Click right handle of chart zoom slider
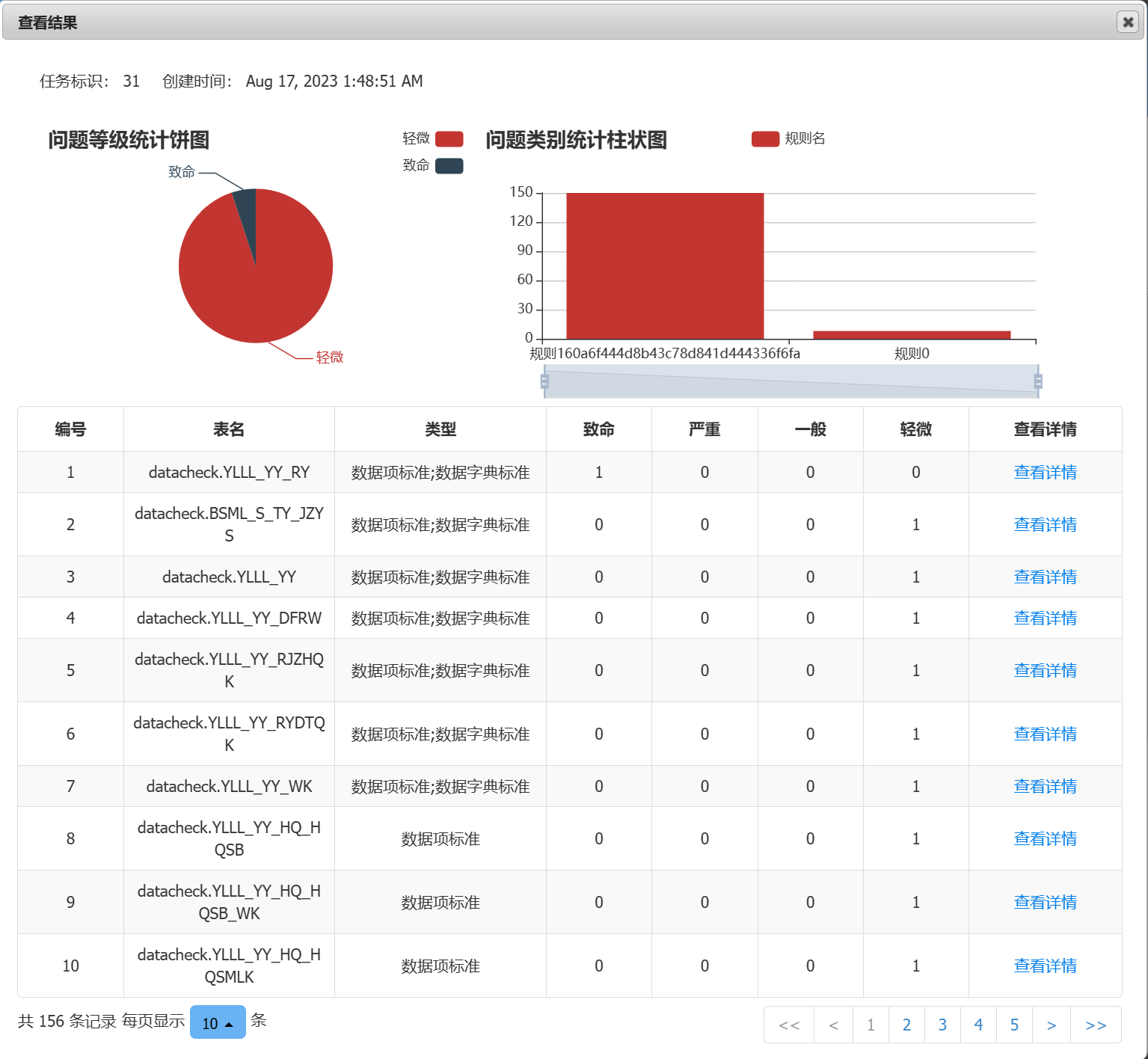Screen dimensions: 1148x1059 (x=1037, y=381)
